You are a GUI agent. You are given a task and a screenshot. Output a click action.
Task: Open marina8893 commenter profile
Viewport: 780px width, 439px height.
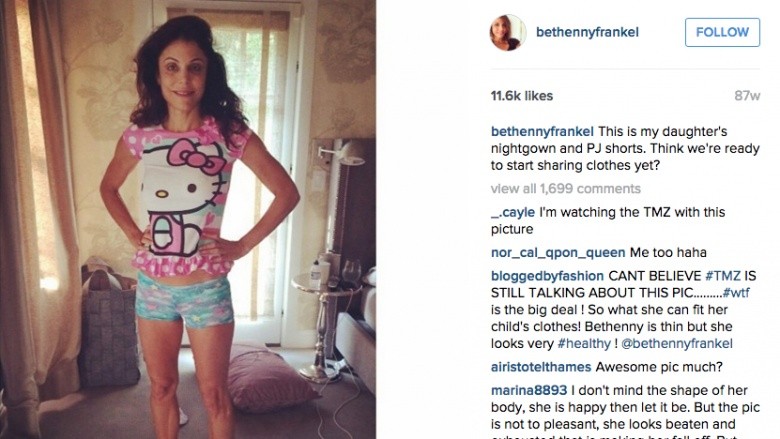(529, 390)
